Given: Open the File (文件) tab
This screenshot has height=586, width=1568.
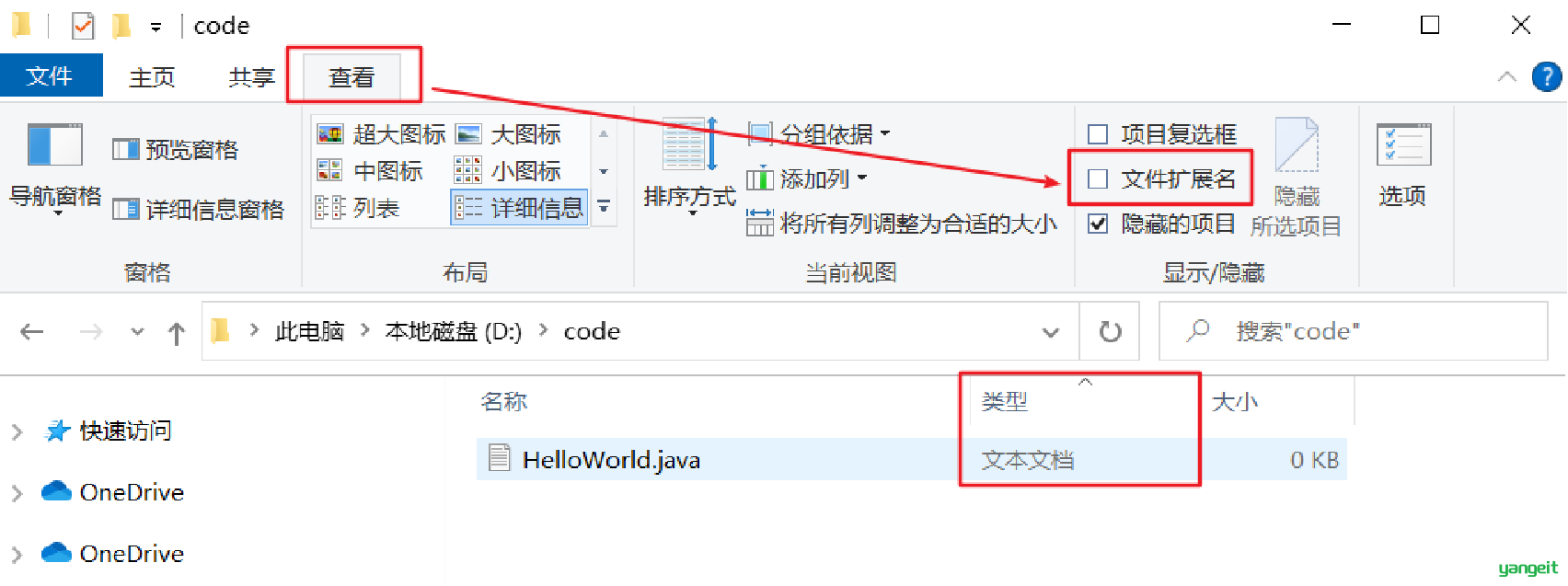Looking at the screenshot, I should click(51, 76).
